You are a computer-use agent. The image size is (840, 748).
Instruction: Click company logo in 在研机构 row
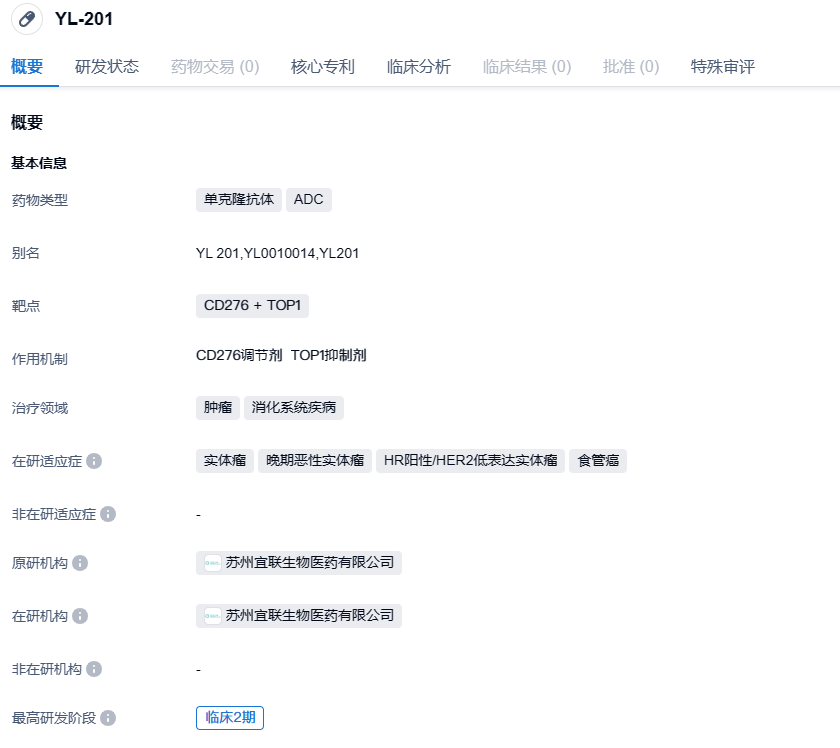click(212, 616)
